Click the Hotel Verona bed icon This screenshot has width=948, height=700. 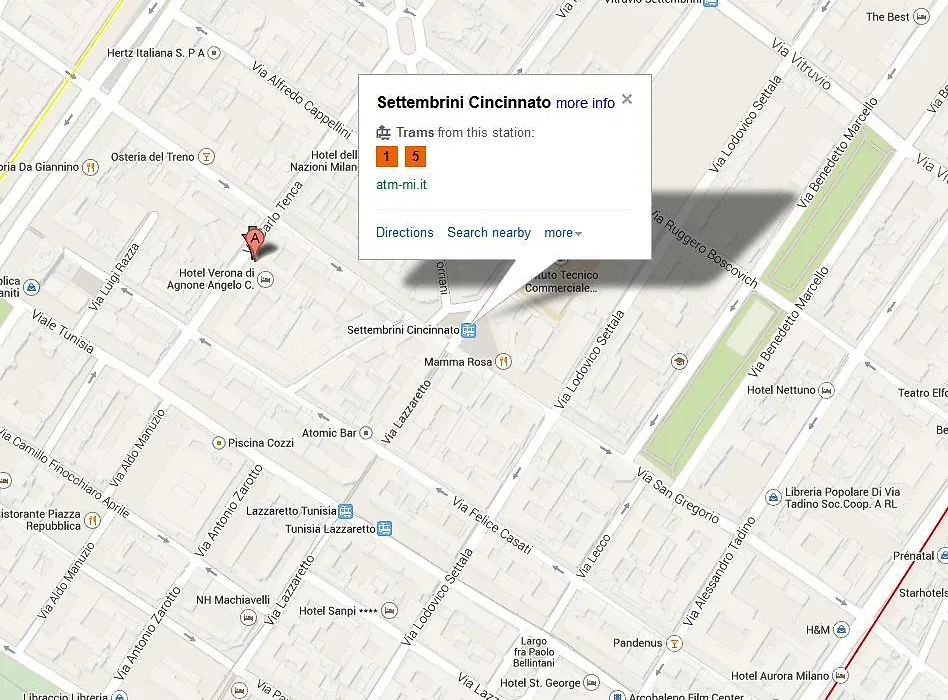[x=265, y=279]
